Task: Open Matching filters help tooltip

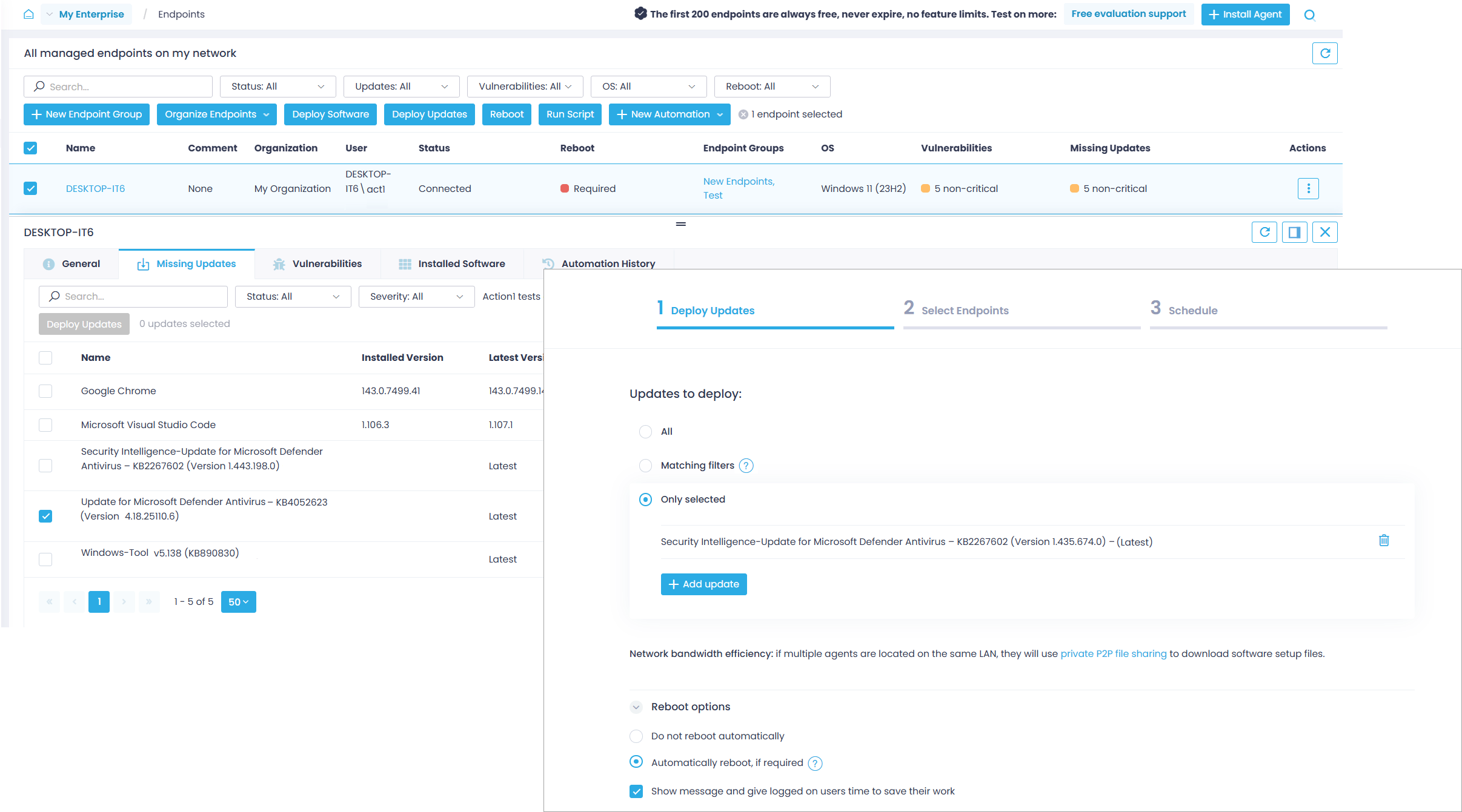Action: (746, 466)
